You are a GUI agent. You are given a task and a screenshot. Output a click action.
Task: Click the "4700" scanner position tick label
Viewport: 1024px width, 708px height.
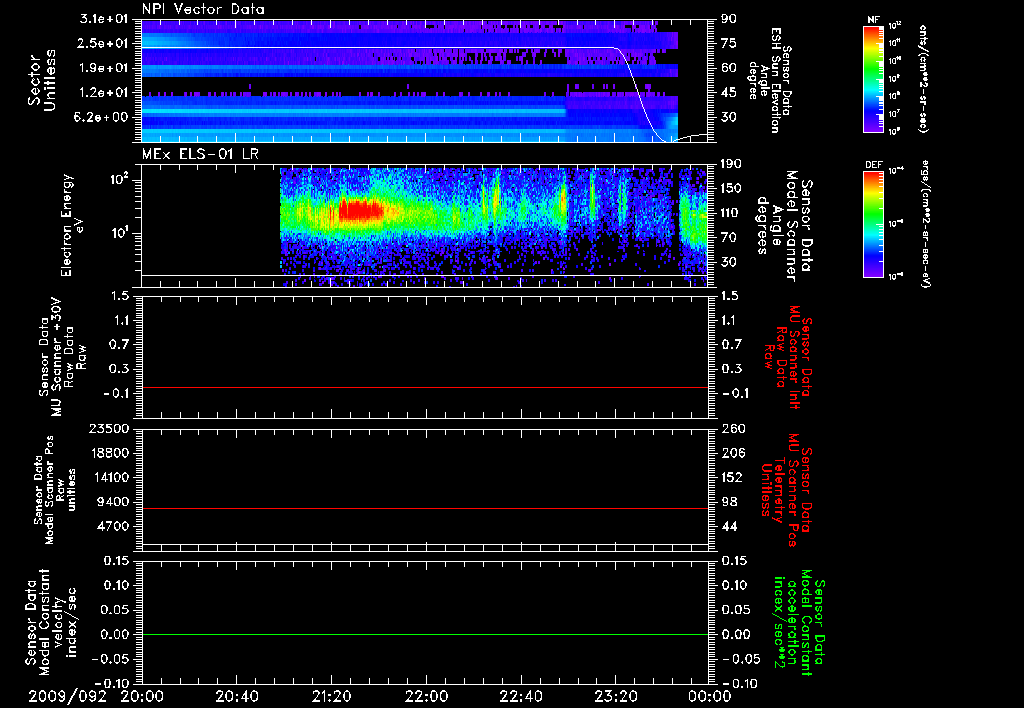pos(112,526)
